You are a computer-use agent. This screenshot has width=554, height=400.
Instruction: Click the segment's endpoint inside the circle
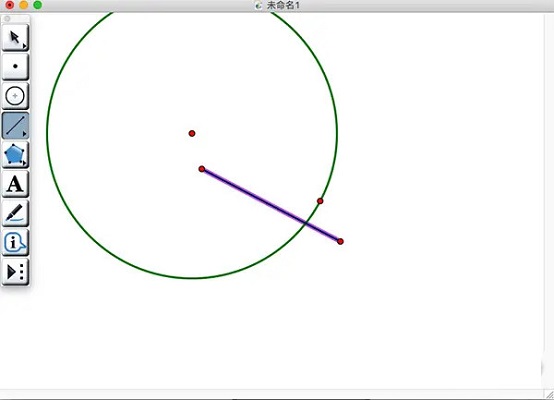pyautogui.click(x=202, y=169)
